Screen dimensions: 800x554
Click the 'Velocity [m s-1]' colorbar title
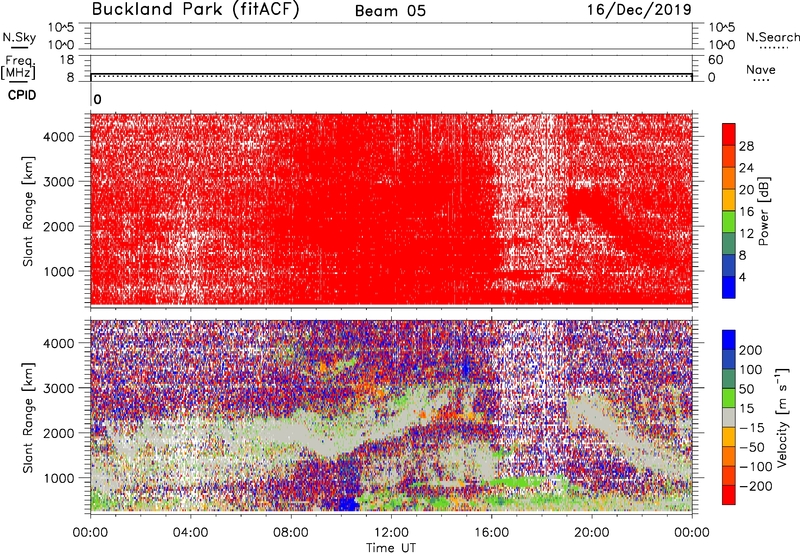782,417
